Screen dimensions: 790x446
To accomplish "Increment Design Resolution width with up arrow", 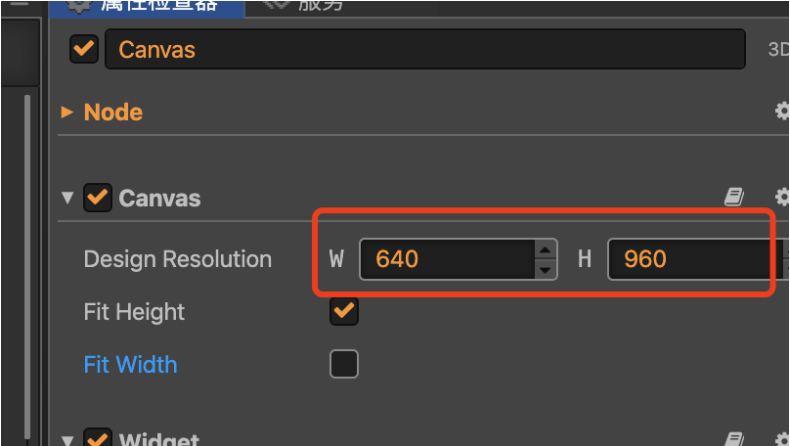I will pos(545,249).
